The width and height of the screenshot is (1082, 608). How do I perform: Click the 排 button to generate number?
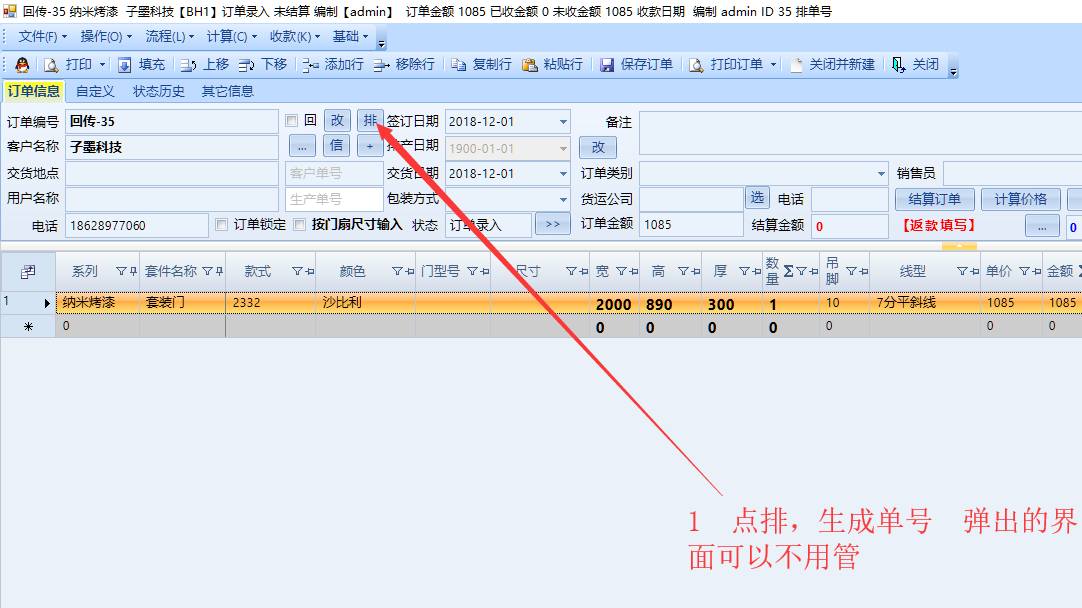[x=370, y=121]
